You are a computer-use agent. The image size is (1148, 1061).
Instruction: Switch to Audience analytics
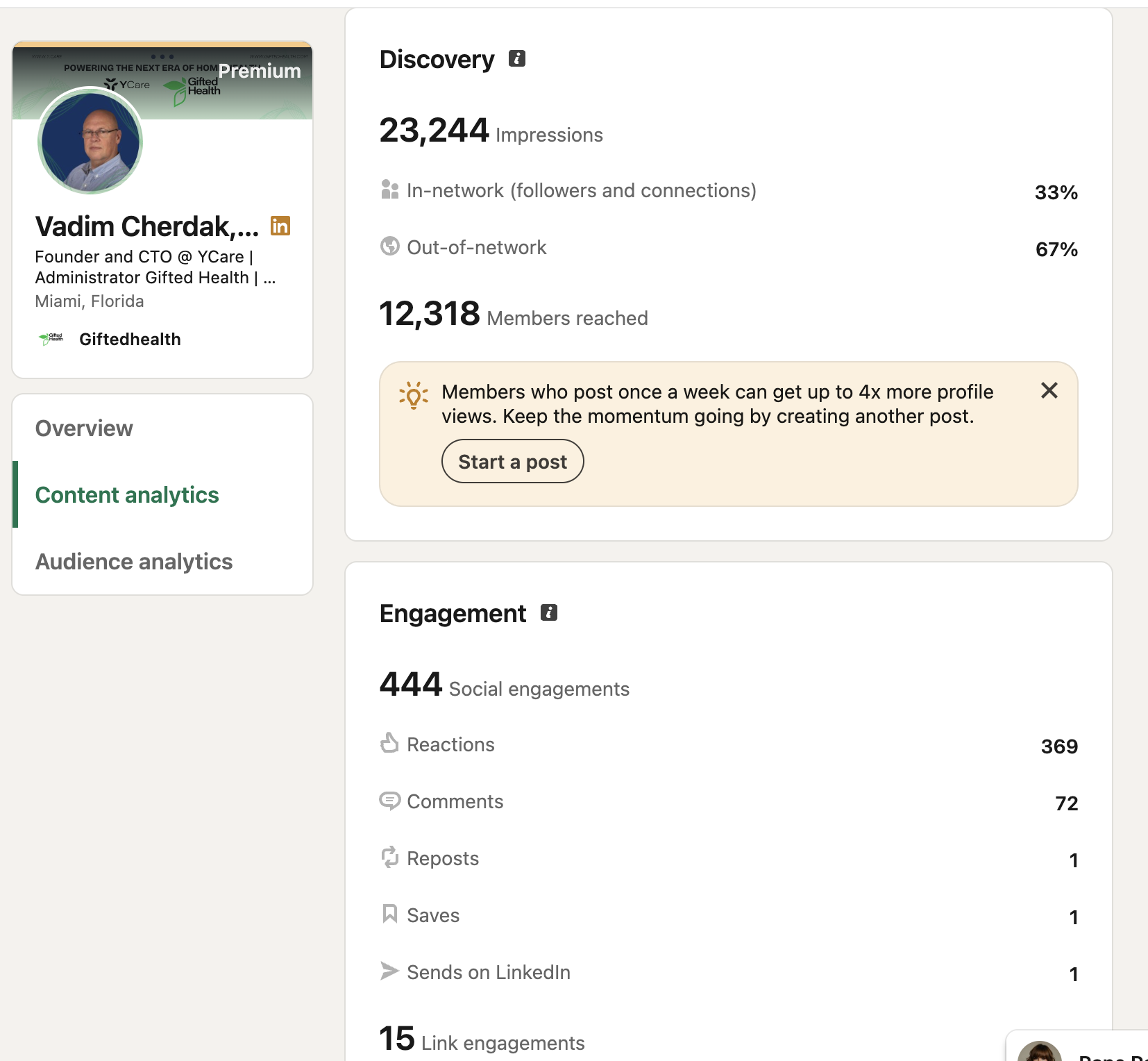click(x=134, y=562)
